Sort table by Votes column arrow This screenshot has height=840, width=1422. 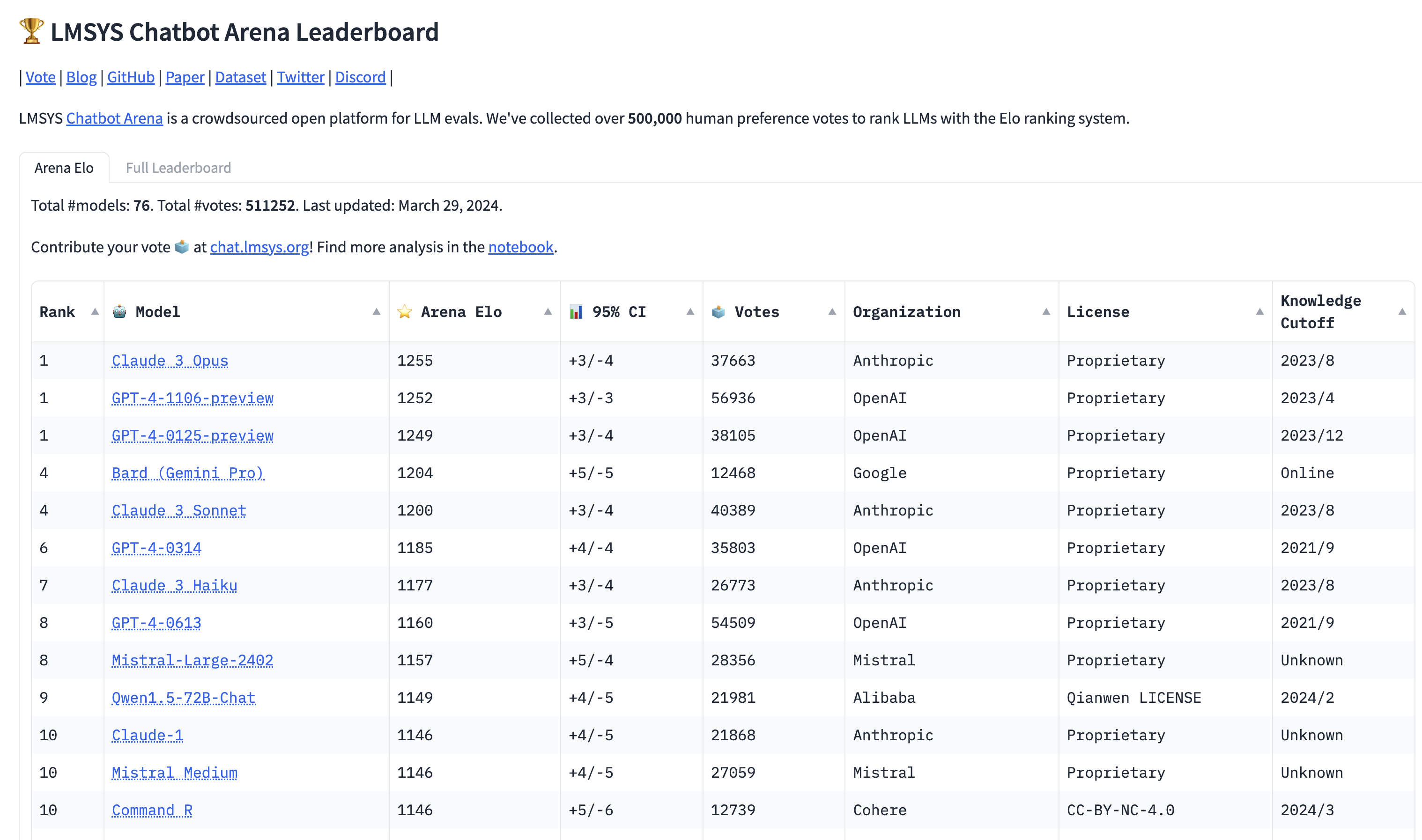pos(832,311)
